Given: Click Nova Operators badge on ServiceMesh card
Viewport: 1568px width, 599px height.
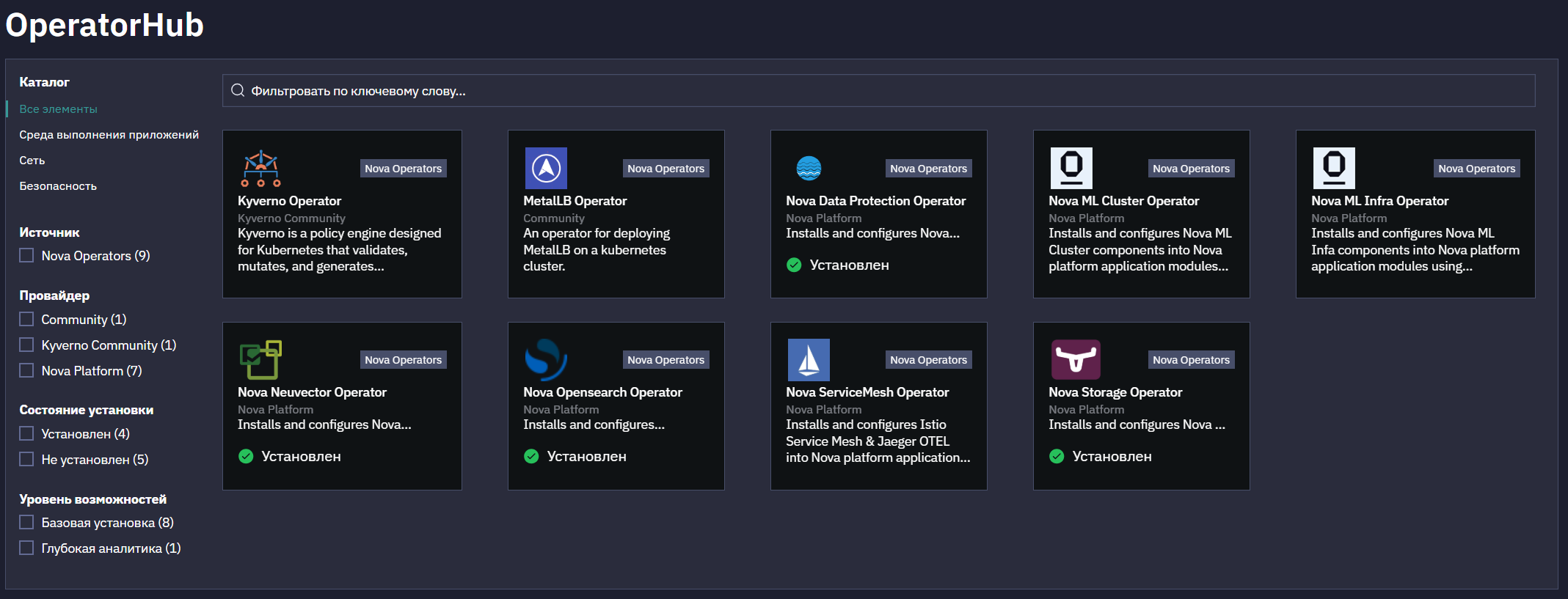Looking at the screenshot, I should point(928,359).
